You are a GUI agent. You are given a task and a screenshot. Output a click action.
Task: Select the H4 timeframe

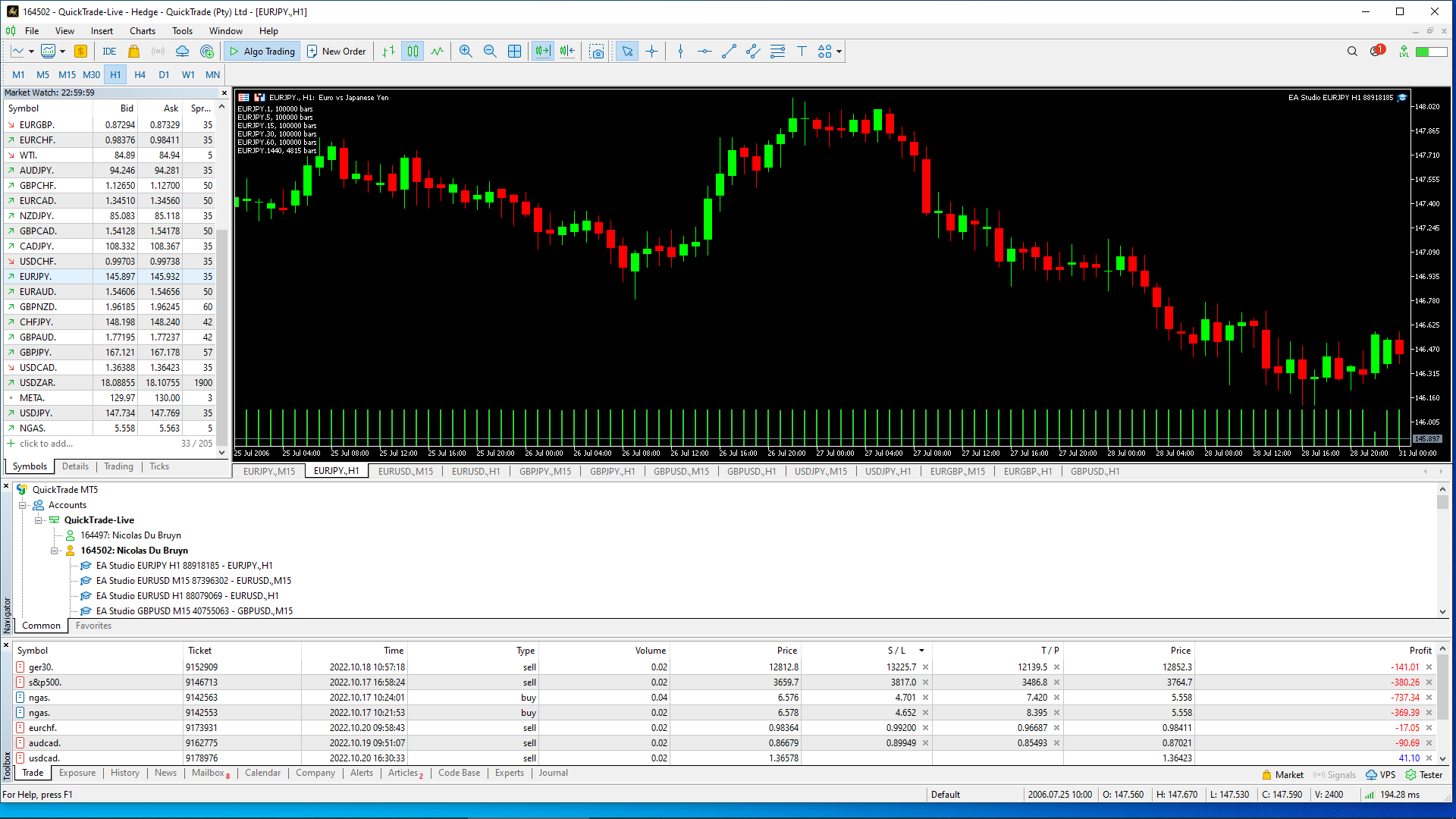(140, 75)
